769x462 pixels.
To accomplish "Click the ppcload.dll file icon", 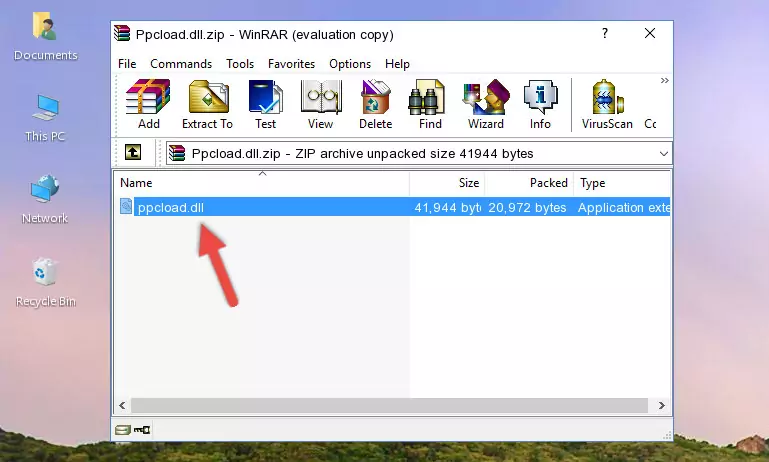I will click(126, 206).
